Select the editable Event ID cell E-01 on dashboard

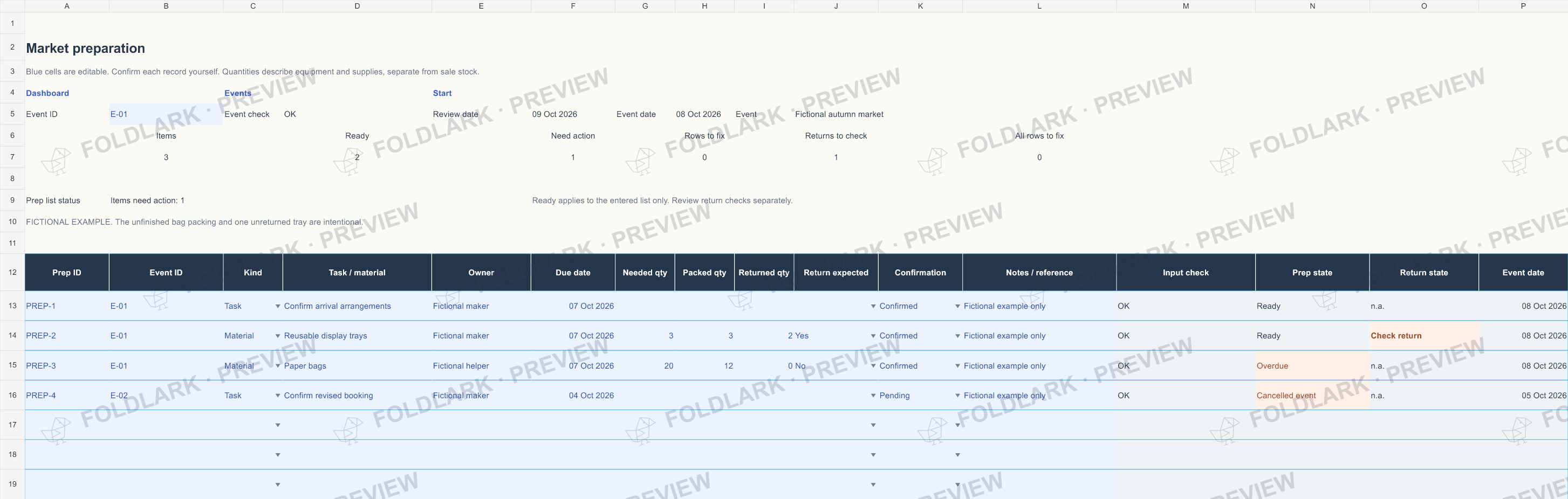(166, 114)
